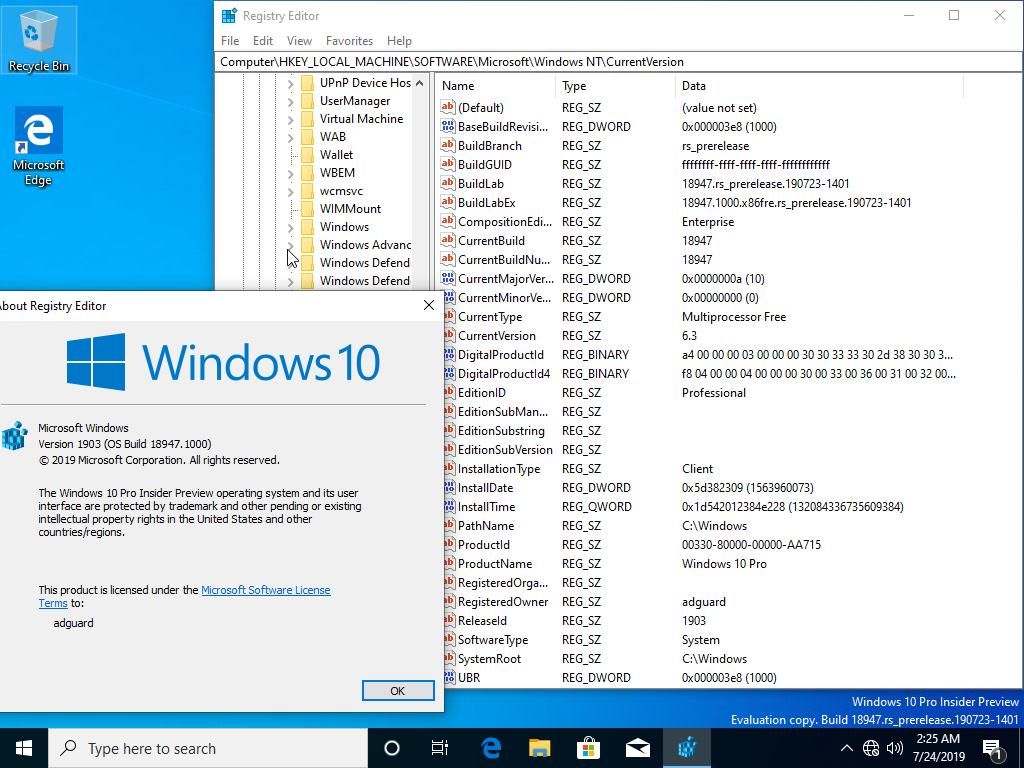Open the Favorites menu

349,40
